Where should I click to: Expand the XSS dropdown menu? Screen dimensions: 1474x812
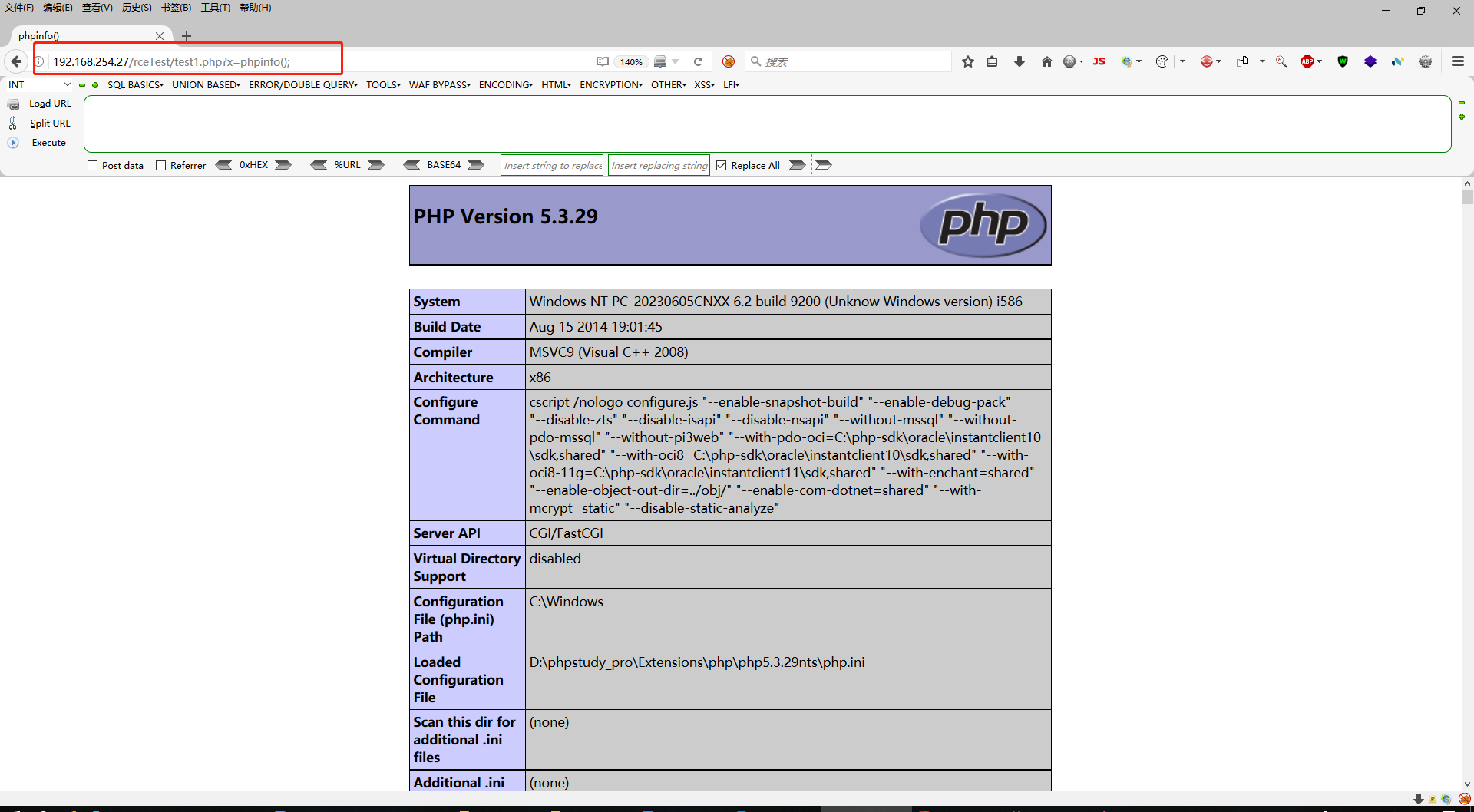click(x=705, y=84)
